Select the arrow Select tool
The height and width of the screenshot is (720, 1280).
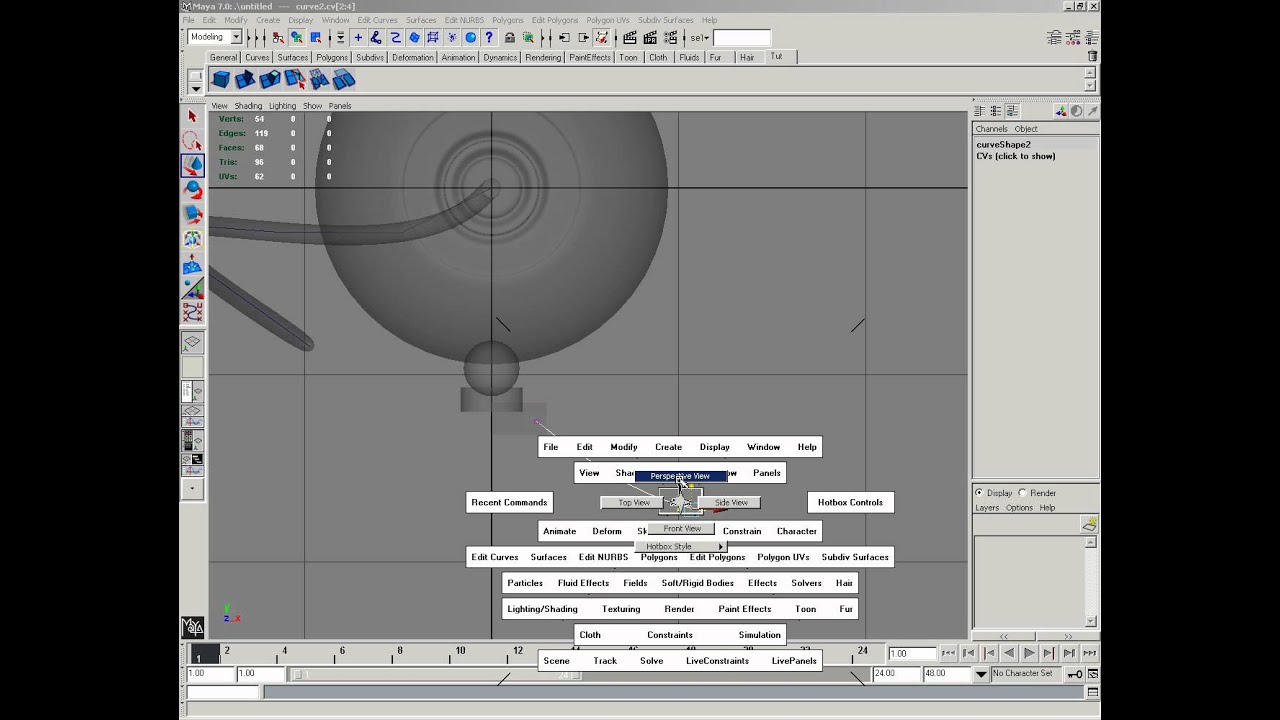(x=193, y=117)
